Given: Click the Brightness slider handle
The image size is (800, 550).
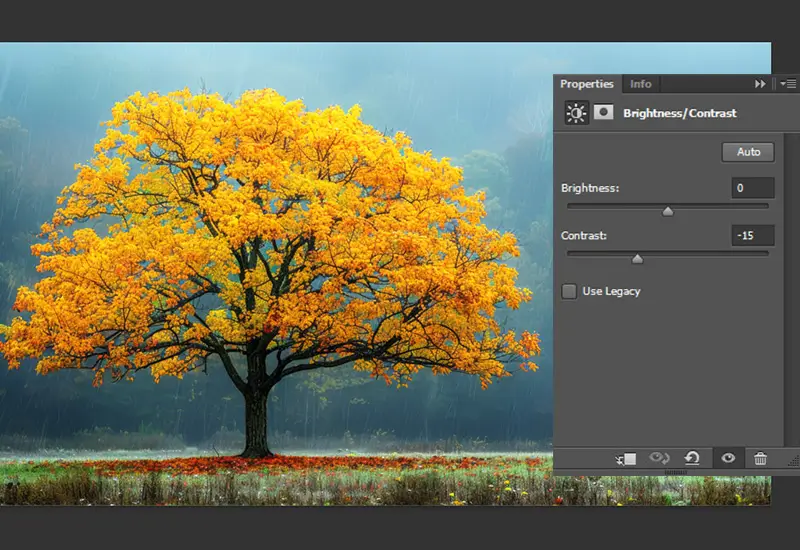Looking at the screenshot, I should 668,211.
